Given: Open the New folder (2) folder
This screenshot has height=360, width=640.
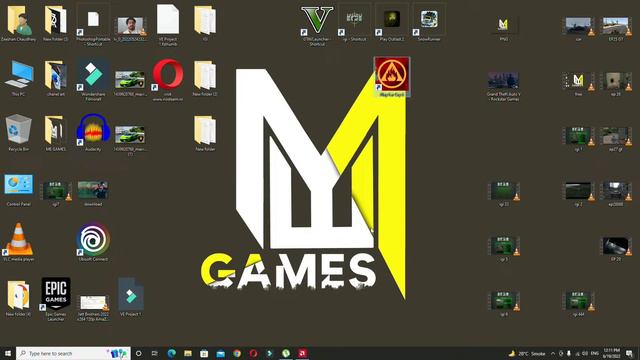Looking at the screenshot, I should coord(205,78).
